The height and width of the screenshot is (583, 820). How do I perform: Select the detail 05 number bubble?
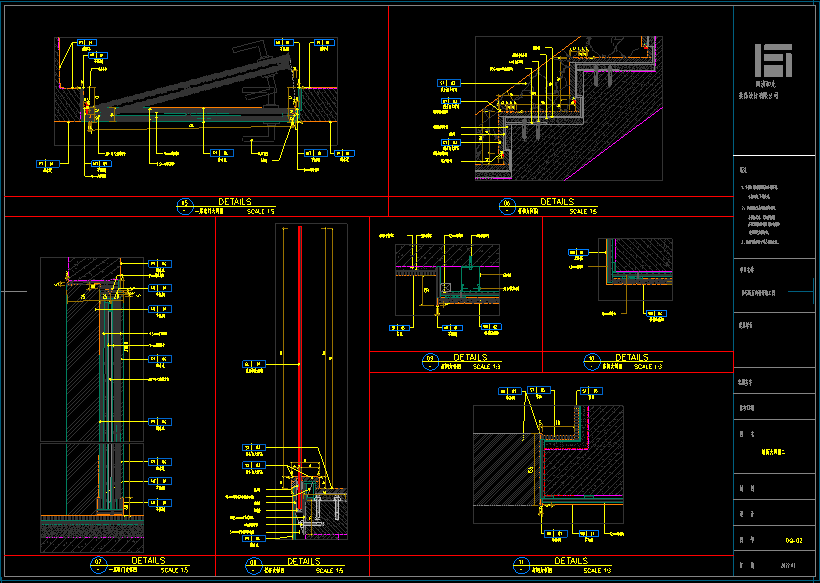183,206
